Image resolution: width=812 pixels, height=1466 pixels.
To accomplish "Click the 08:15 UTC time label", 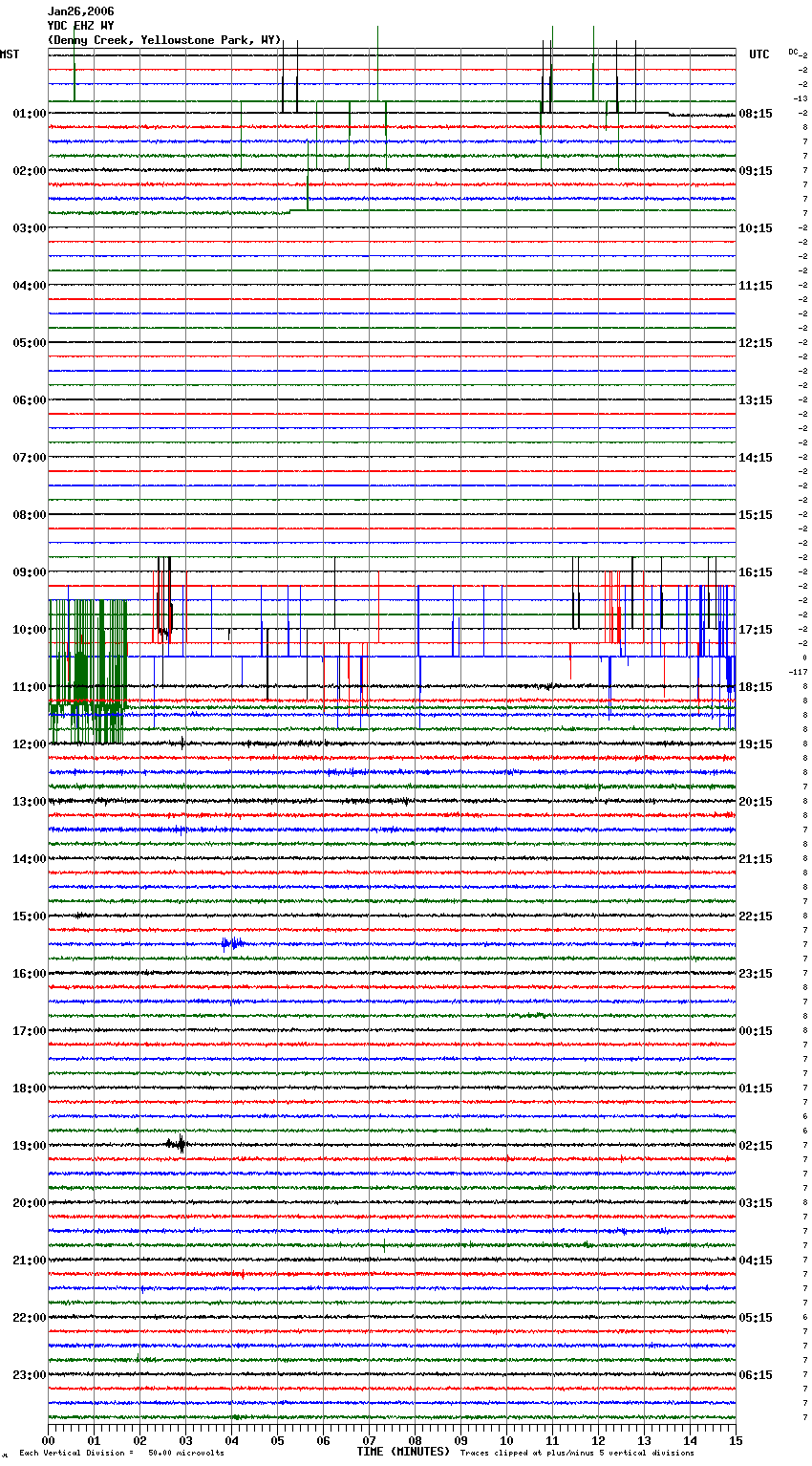I will (756, 114).
